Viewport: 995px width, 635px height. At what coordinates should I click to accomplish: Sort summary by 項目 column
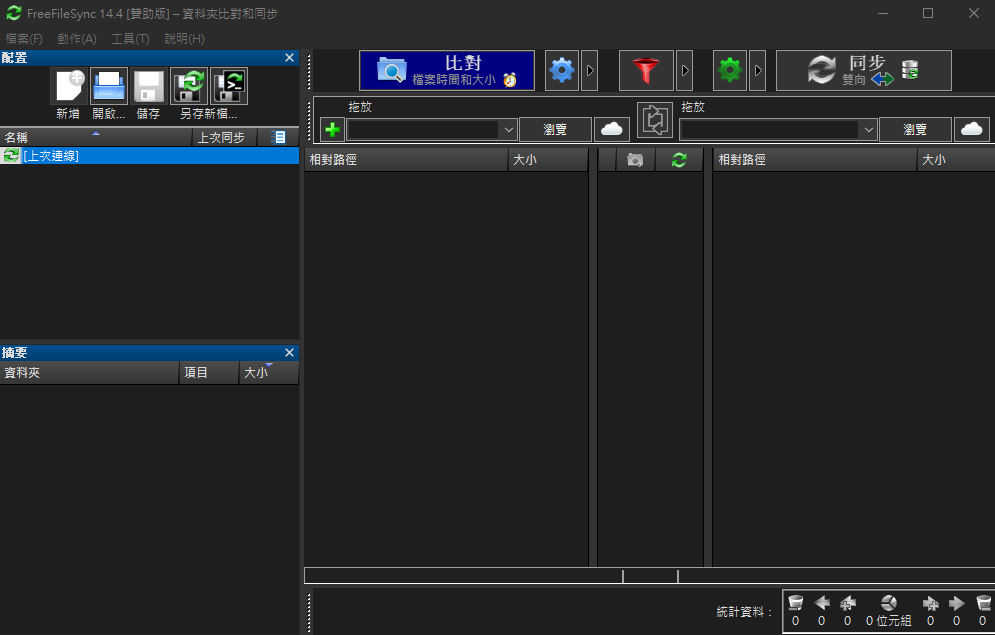[209, 372]
